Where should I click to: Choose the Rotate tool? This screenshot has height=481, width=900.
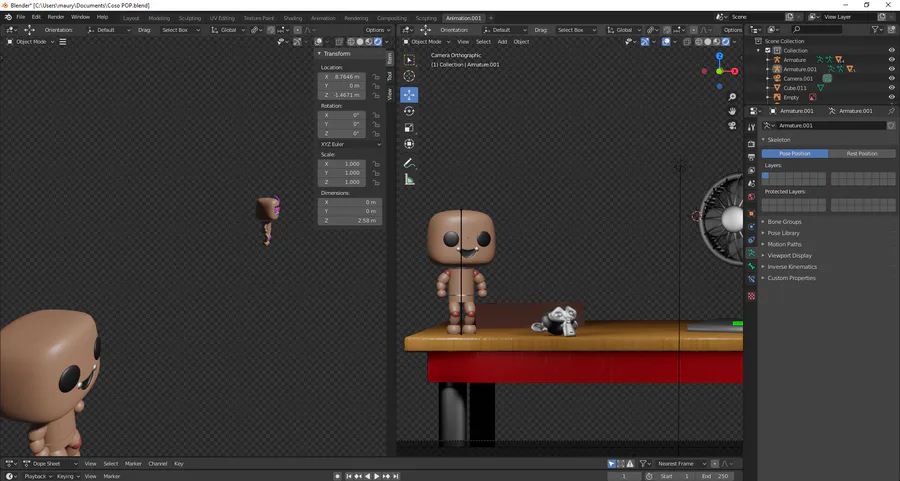[x=409, y=111]
